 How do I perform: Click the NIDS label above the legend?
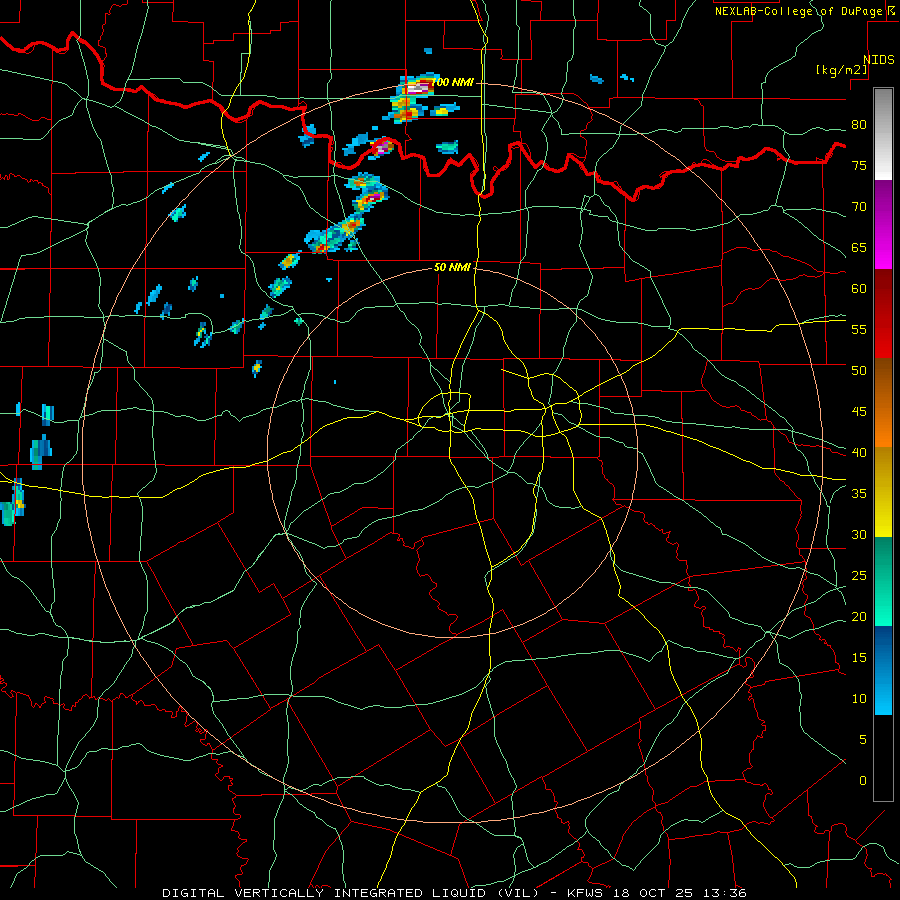point(879,60)
